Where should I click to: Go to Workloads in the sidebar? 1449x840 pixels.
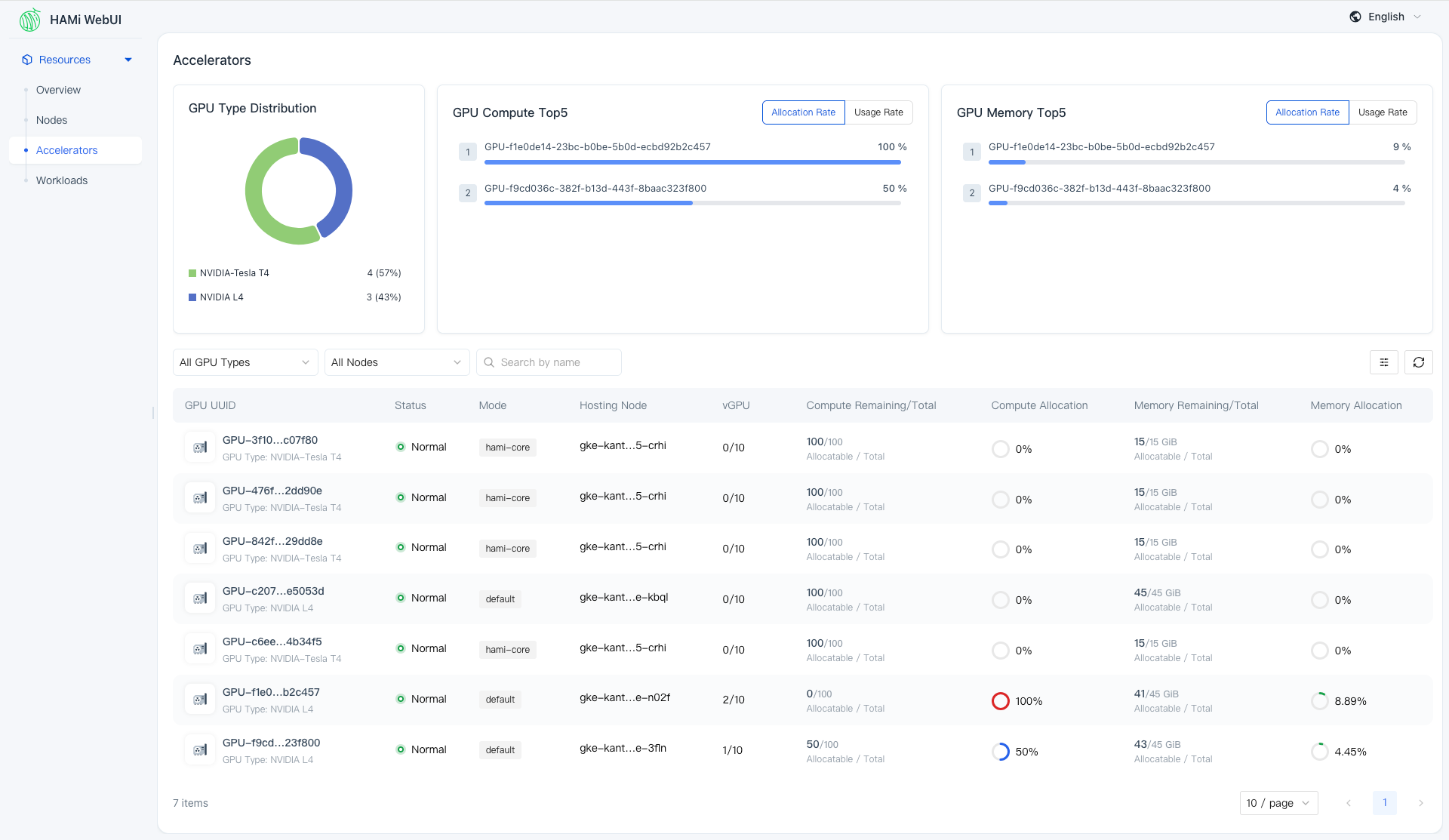click(x=62, y=180)
